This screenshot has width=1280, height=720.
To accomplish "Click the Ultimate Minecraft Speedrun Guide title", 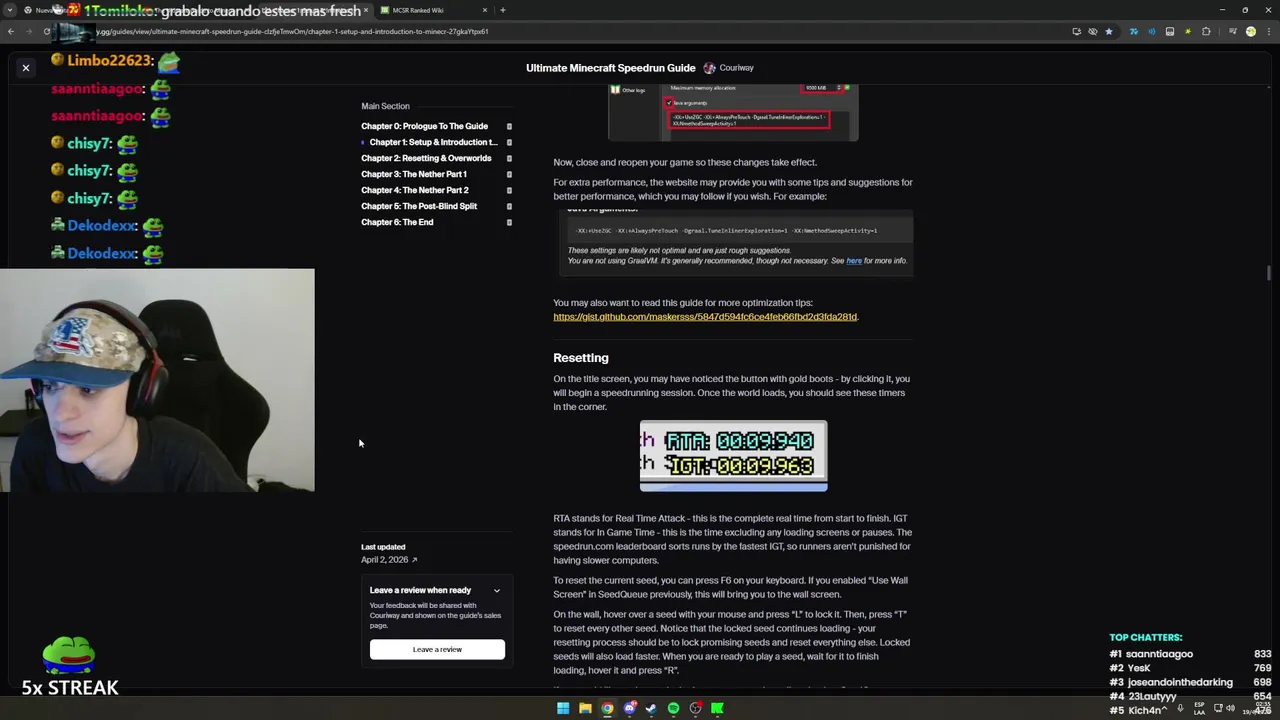I will tap(610, 68).
